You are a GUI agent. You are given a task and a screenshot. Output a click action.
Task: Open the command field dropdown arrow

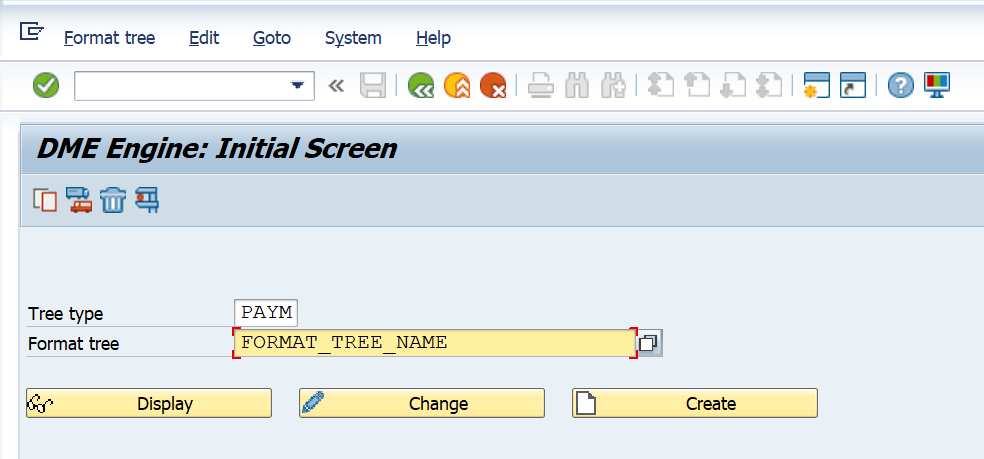pyautogui.click(x=297, y=85)
